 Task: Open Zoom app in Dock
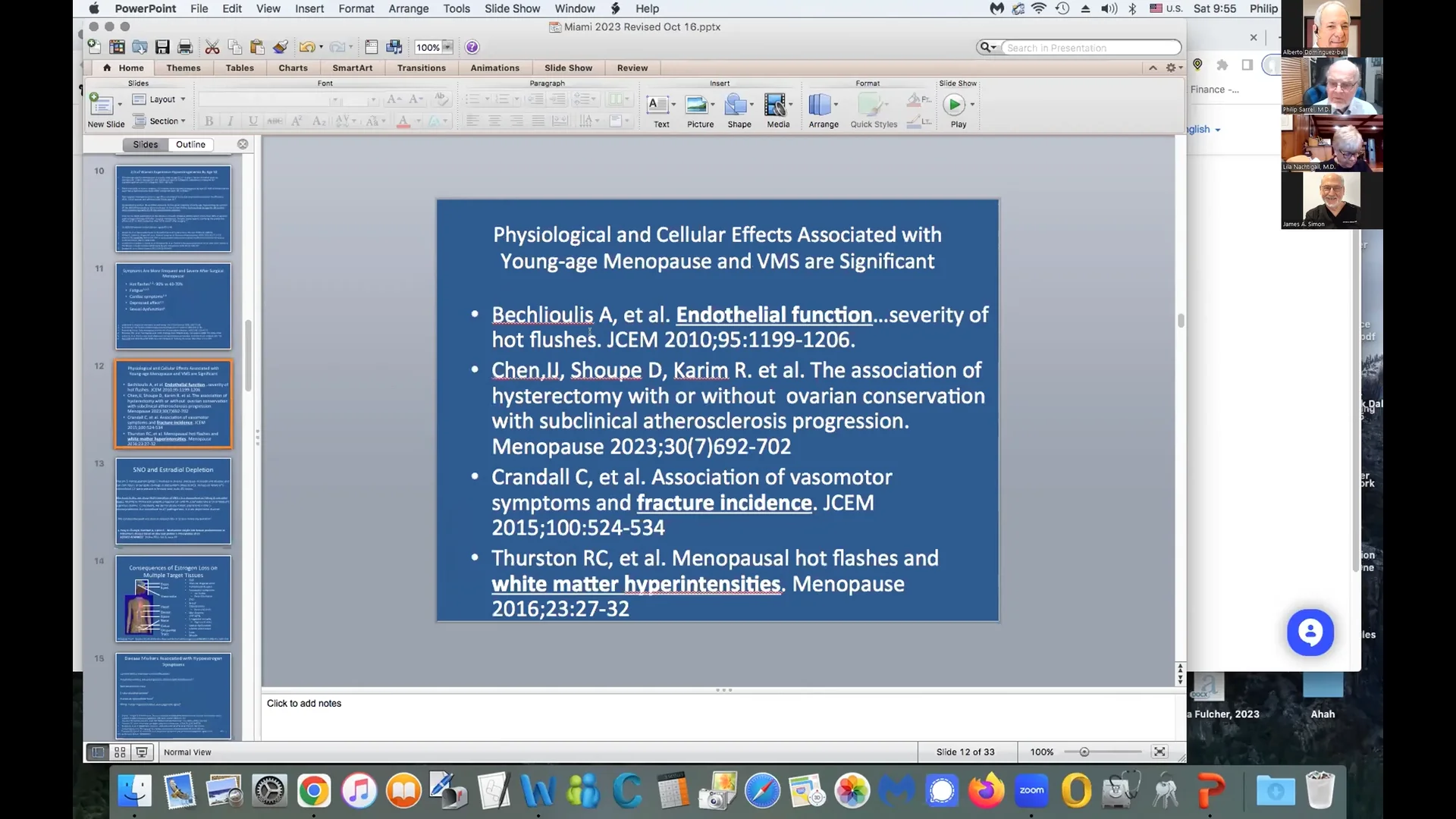[x=1031, y=791]
